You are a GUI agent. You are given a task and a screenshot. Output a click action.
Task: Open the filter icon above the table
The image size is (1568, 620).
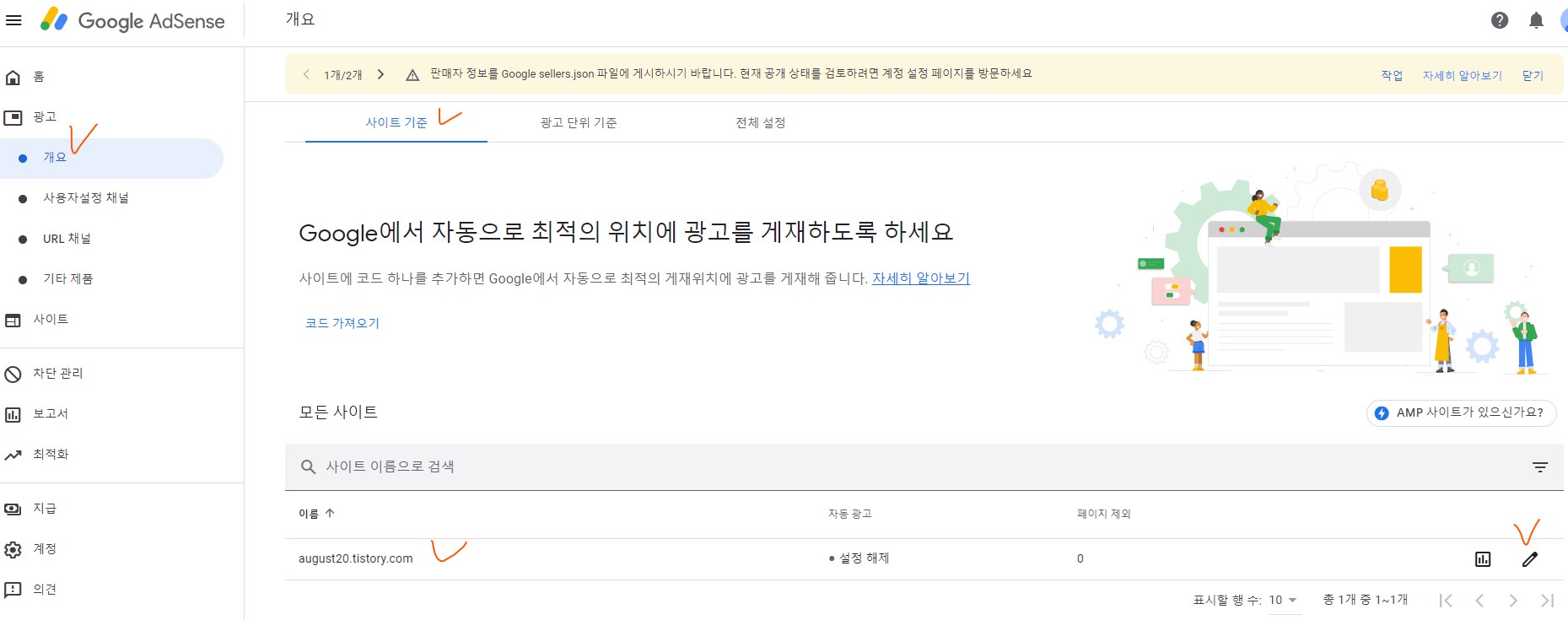tap(1540, 467)
